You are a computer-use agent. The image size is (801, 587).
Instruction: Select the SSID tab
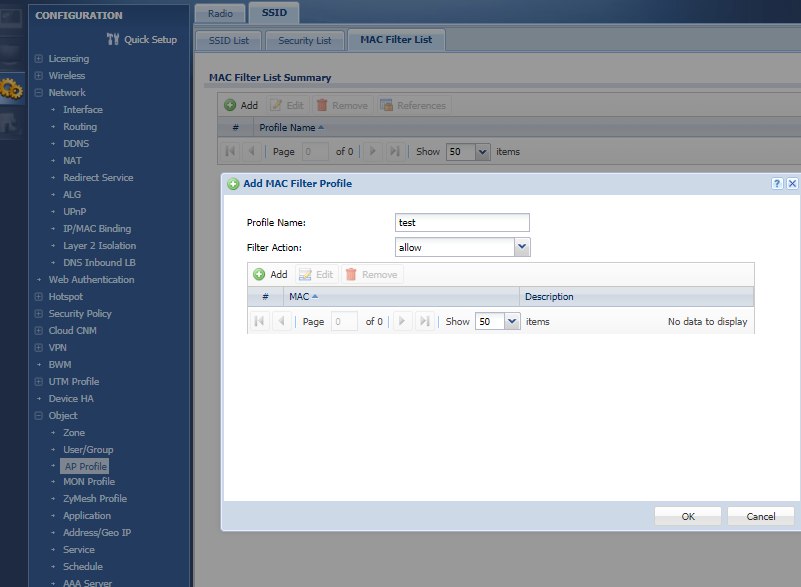[274, 12]
